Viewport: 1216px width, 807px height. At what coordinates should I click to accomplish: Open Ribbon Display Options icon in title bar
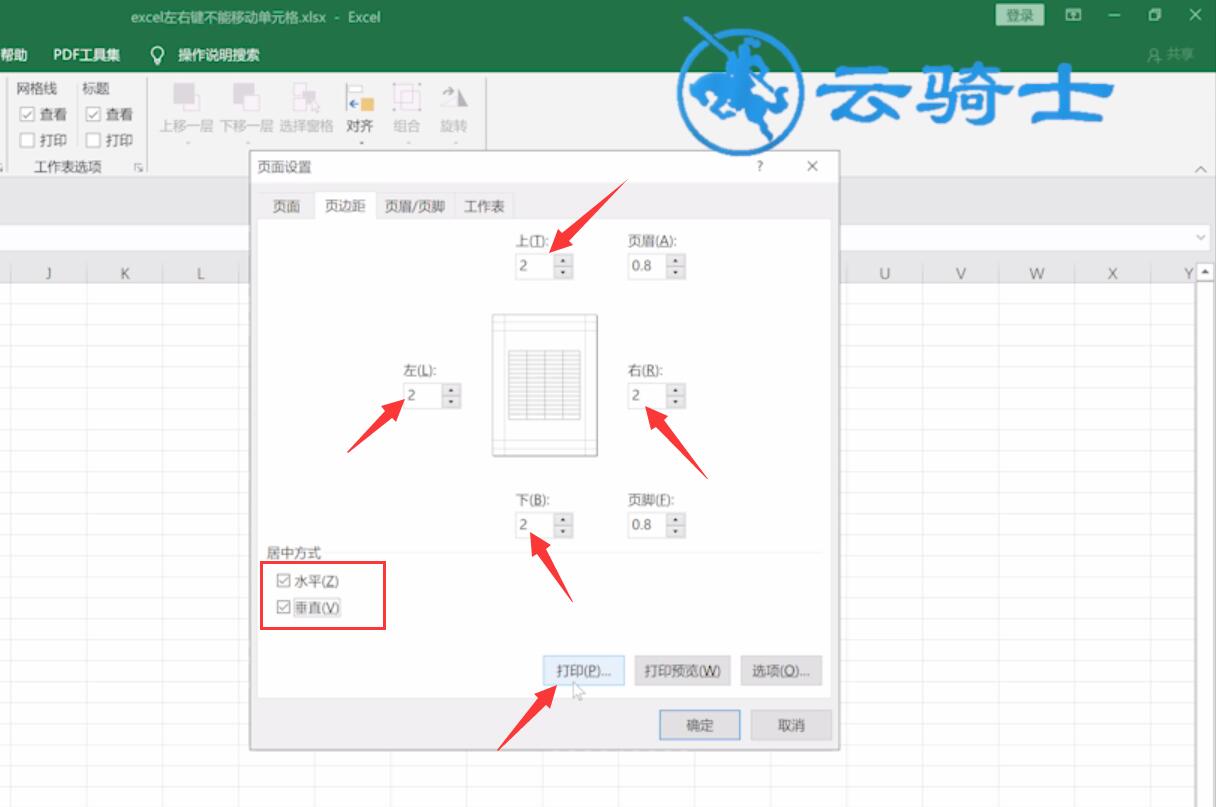pos(1073,15)
